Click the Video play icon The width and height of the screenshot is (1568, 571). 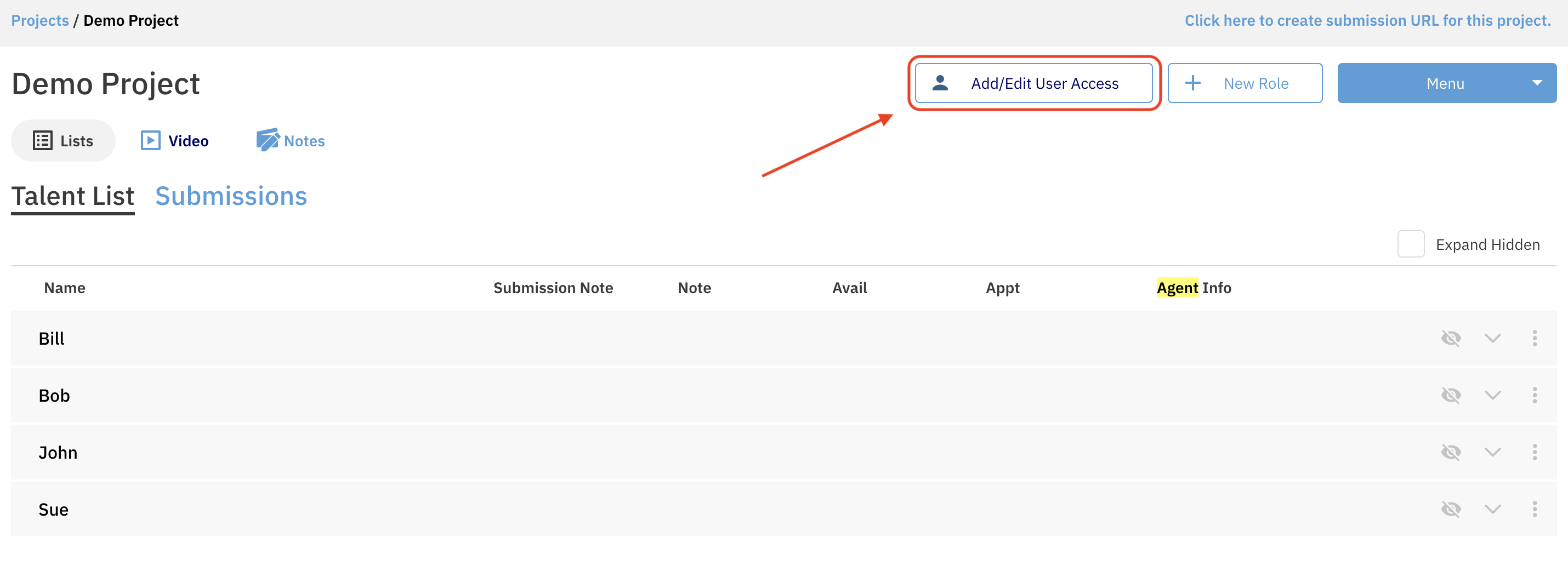(150, 140)
